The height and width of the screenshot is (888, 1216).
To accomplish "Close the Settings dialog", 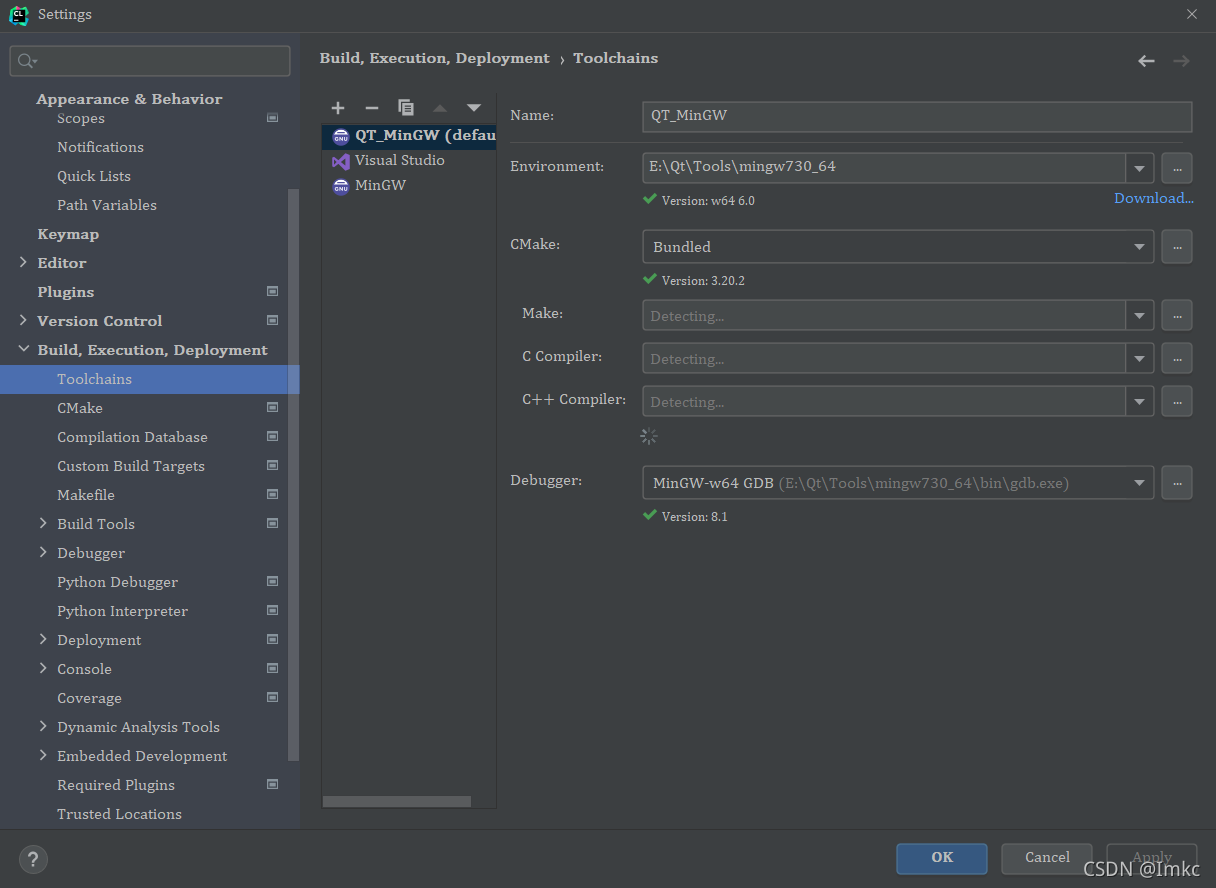I will tap(1192, 14).
